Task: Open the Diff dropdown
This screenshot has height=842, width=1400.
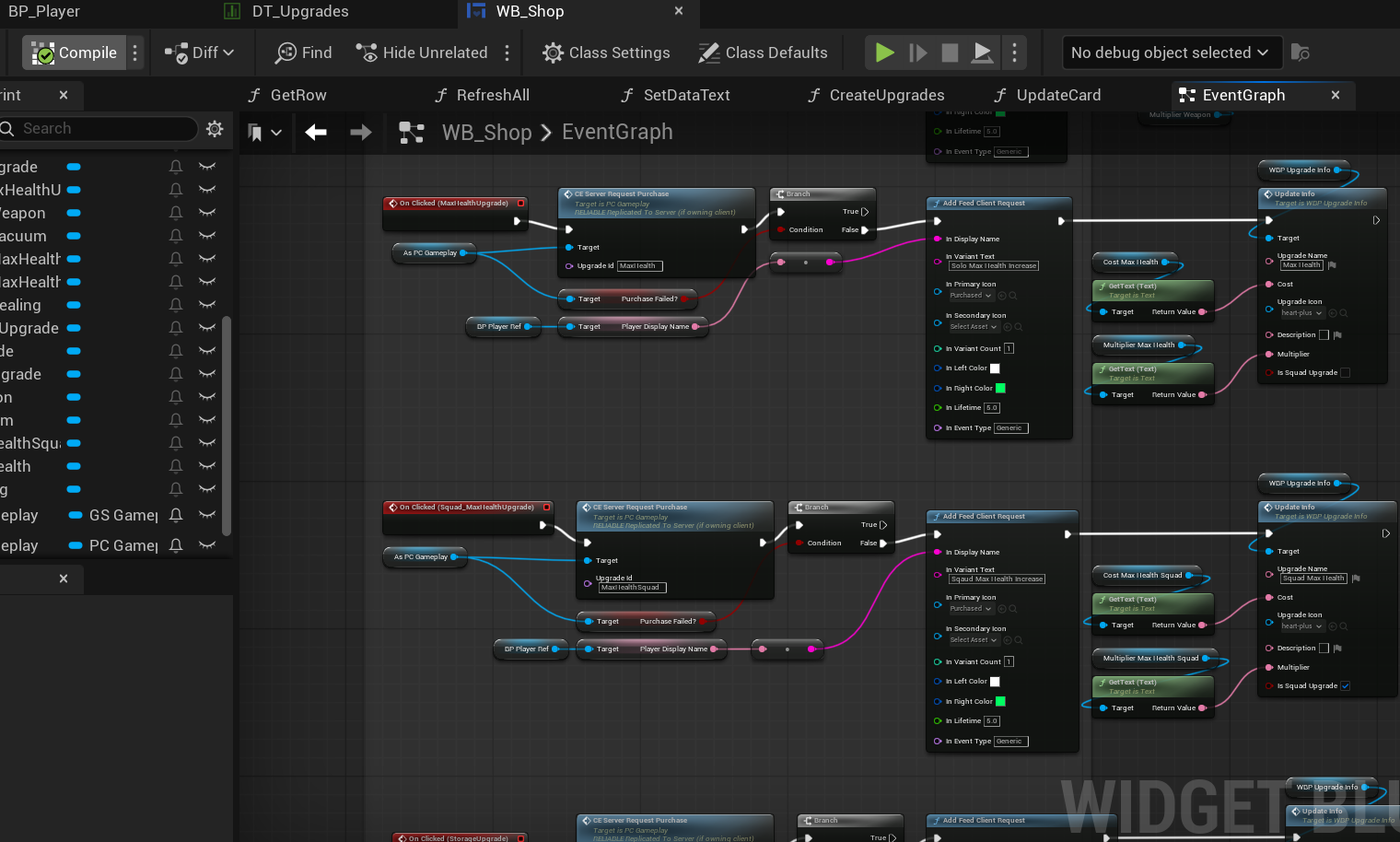Action: 200,53
